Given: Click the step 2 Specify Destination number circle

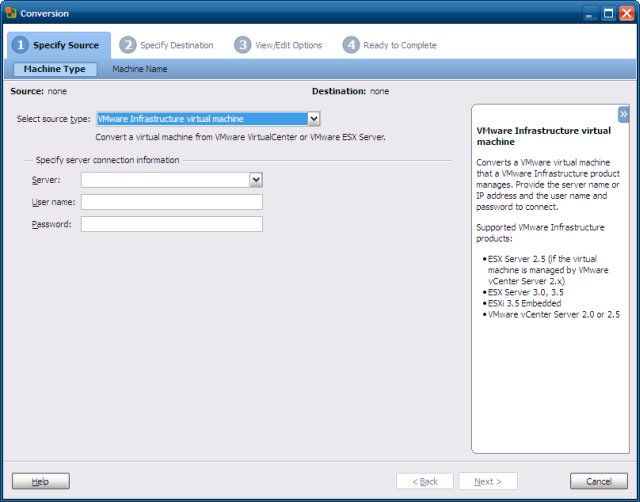Looking at the screenshot, I should pos(127,45).
